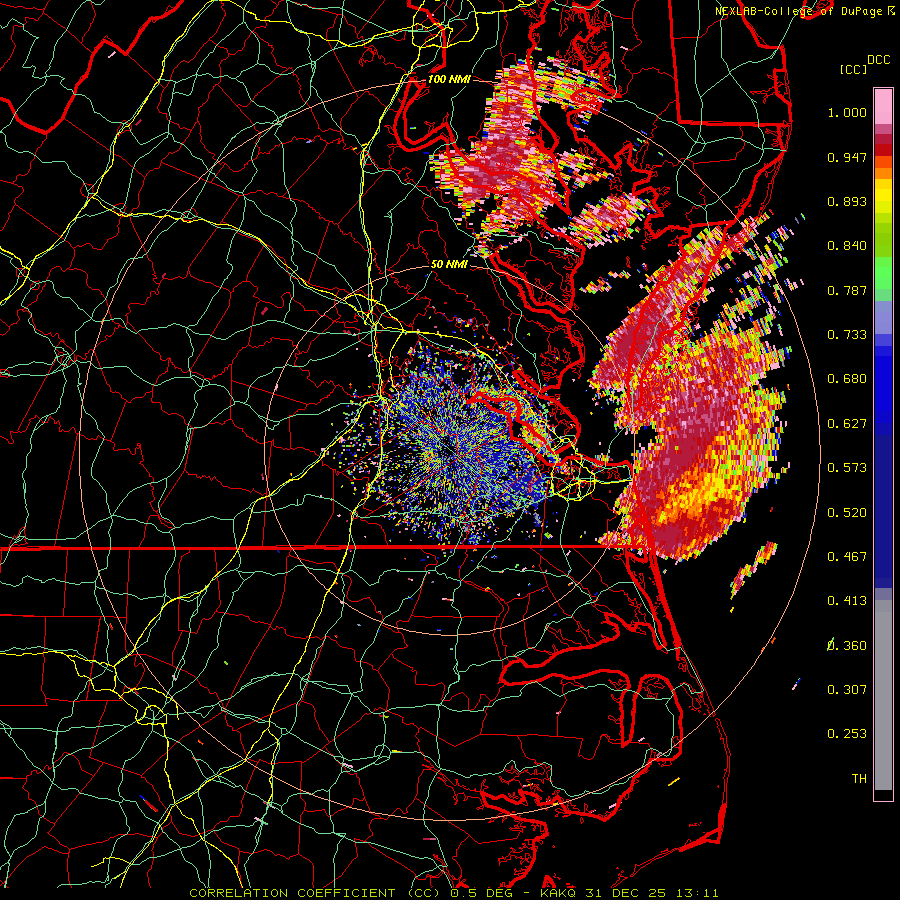Click the 100 NMI range ring label
Screen dimensions: 900x900
click(449, 79)
